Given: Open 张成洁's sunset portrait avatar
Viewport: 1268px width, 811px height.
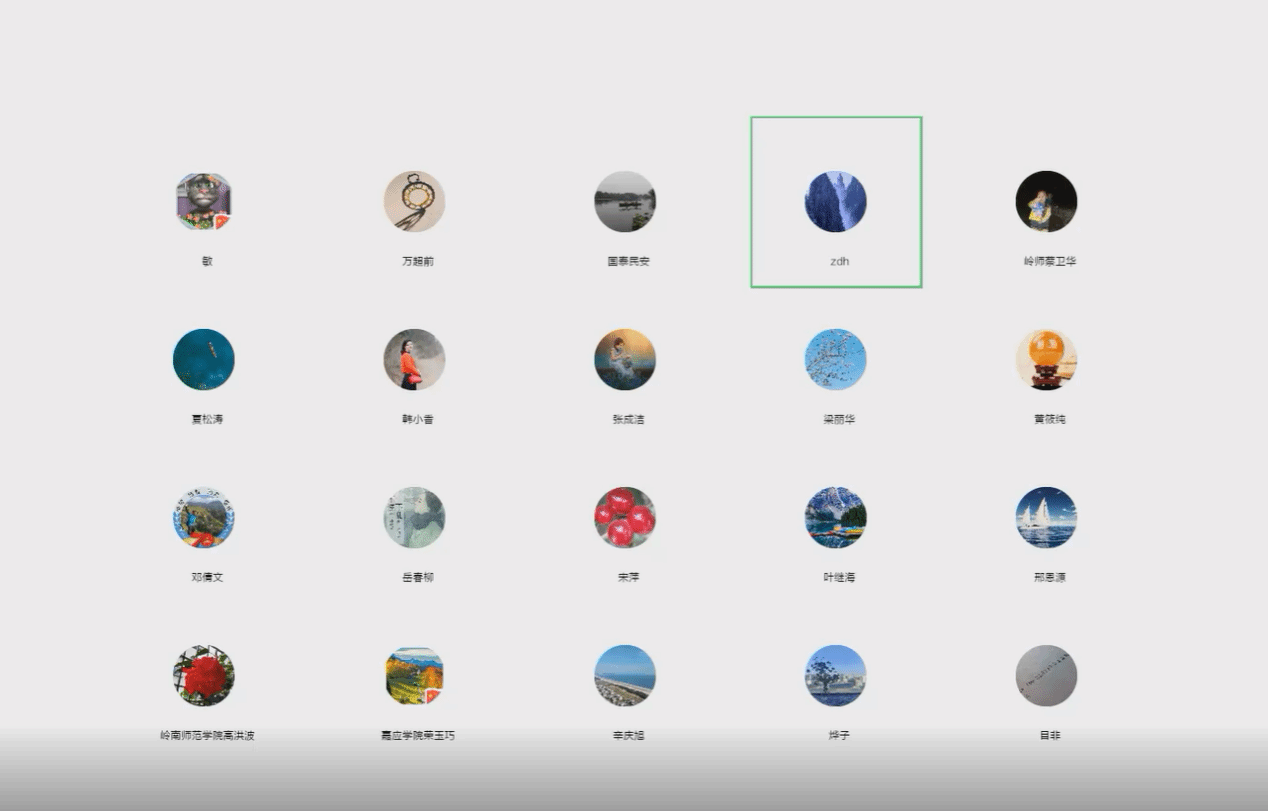Looking at the screenshot, I should click(625, 360).
